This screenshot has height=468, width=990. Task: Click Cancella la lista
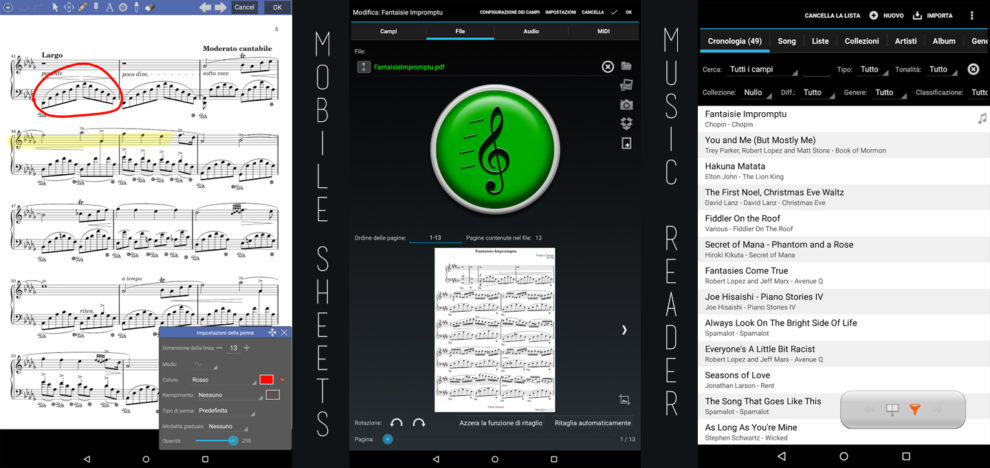833,16
